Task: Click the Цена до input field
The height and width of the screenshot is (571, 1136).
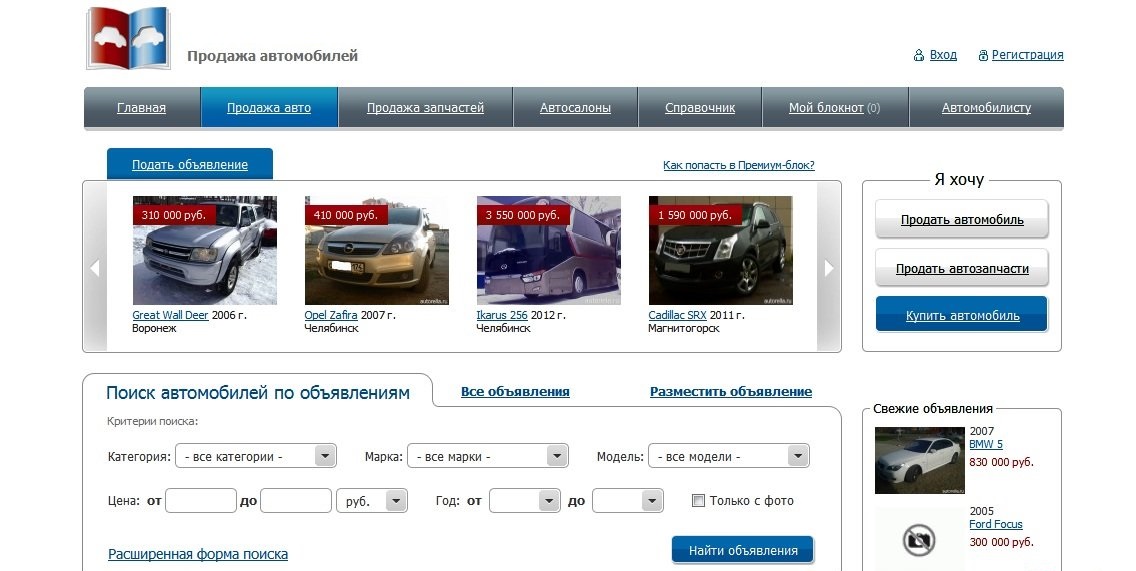Action: point(296,501)
